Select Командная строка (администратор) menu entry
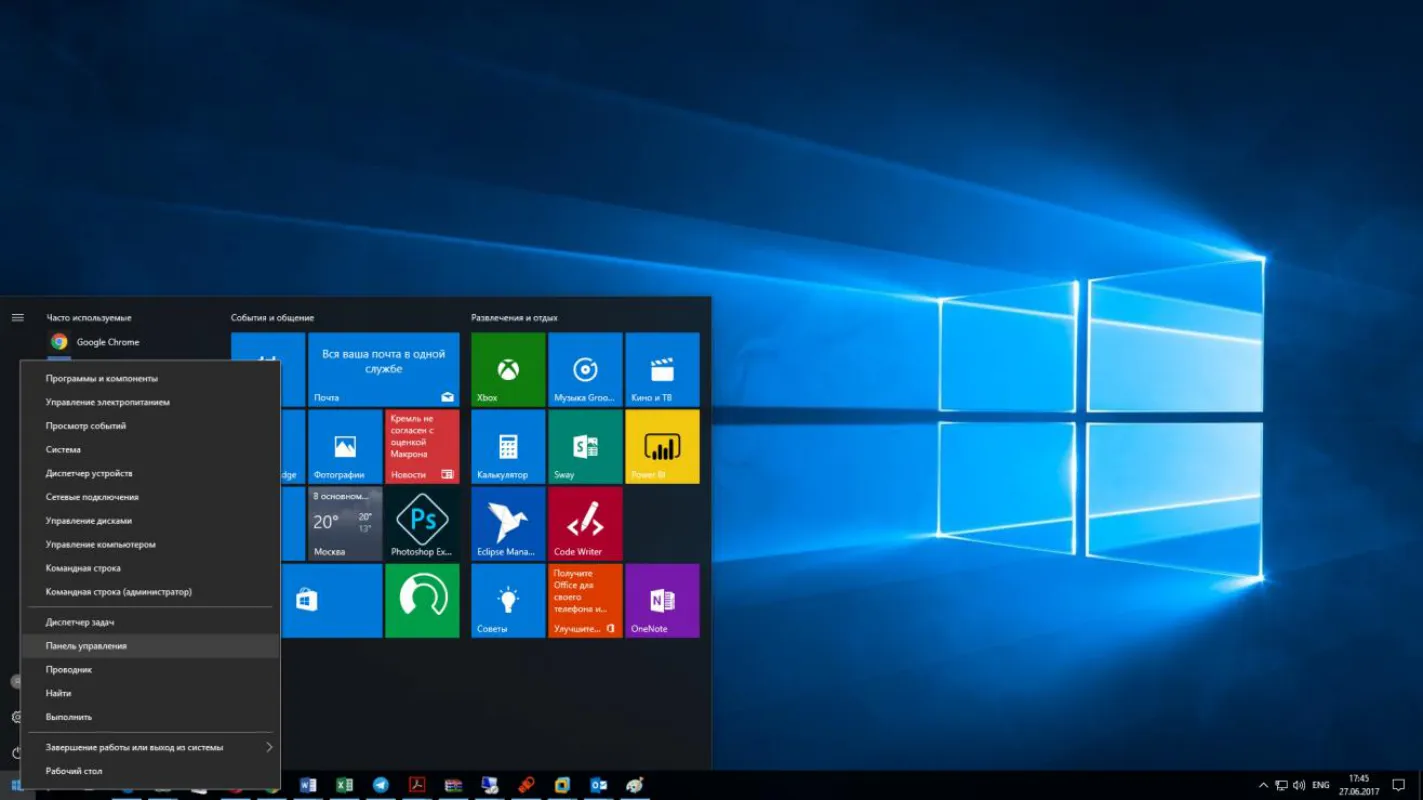 (x=150, y=592)
